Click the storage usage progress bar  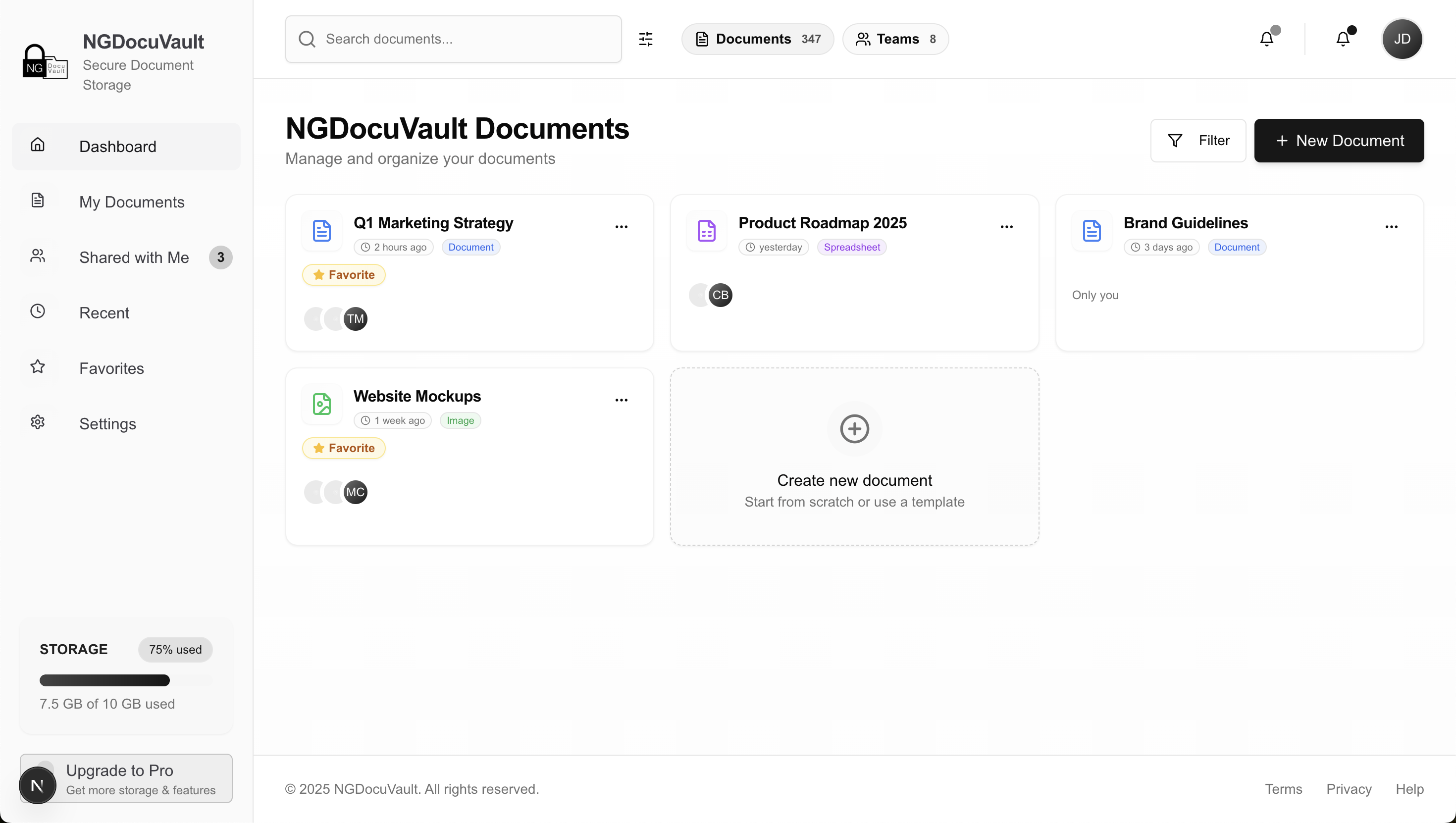(x=125, y=680)
